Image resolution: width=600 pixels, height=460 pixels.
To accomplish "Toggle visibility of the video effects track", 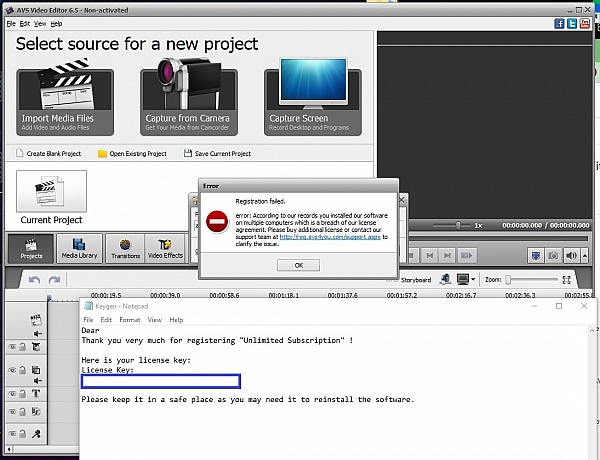I will (12, 347).
